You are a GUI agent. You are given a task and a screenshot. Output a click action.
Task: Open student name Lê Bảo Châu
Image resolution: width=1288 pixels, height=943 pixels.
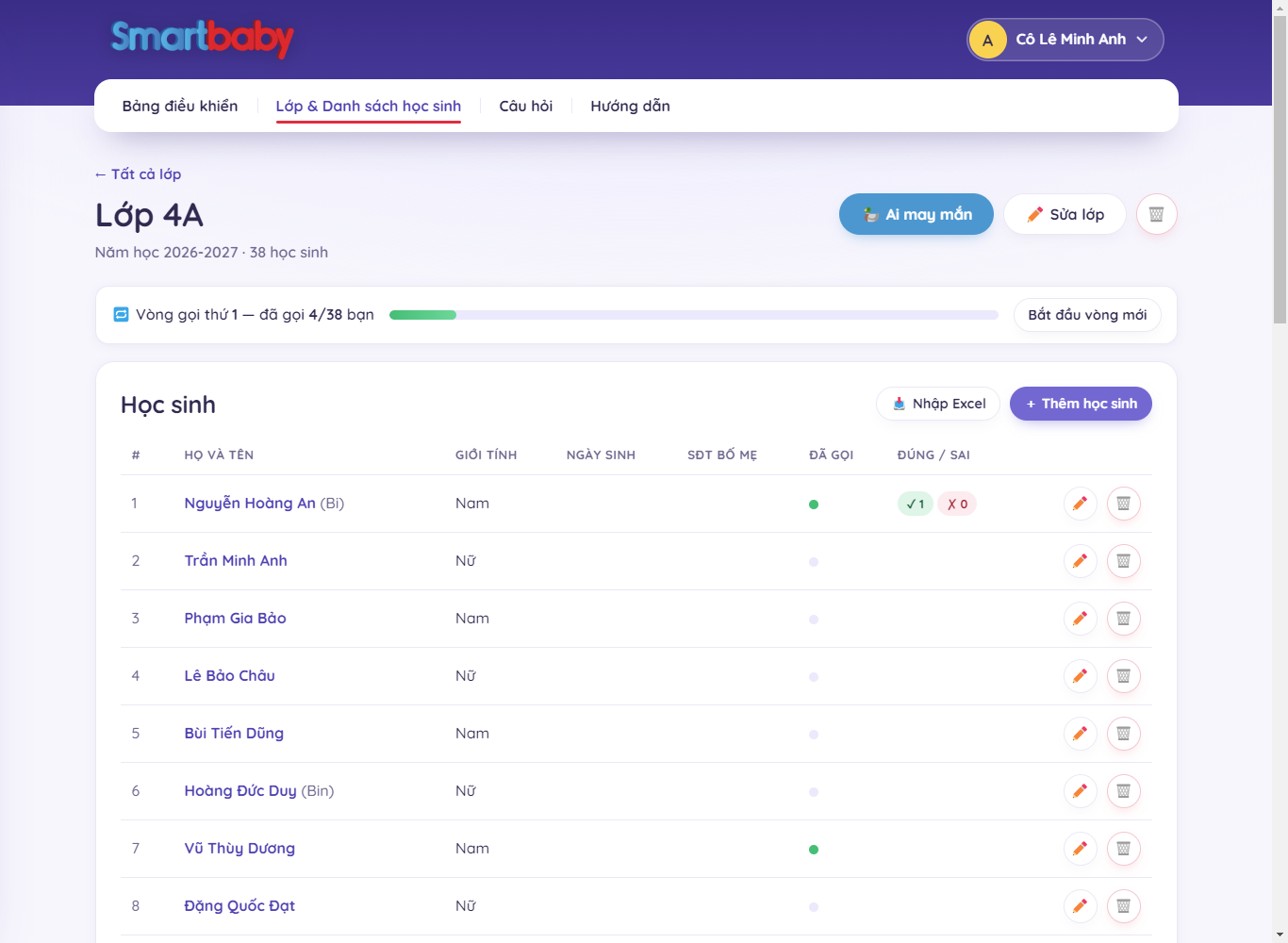(230, 676)
